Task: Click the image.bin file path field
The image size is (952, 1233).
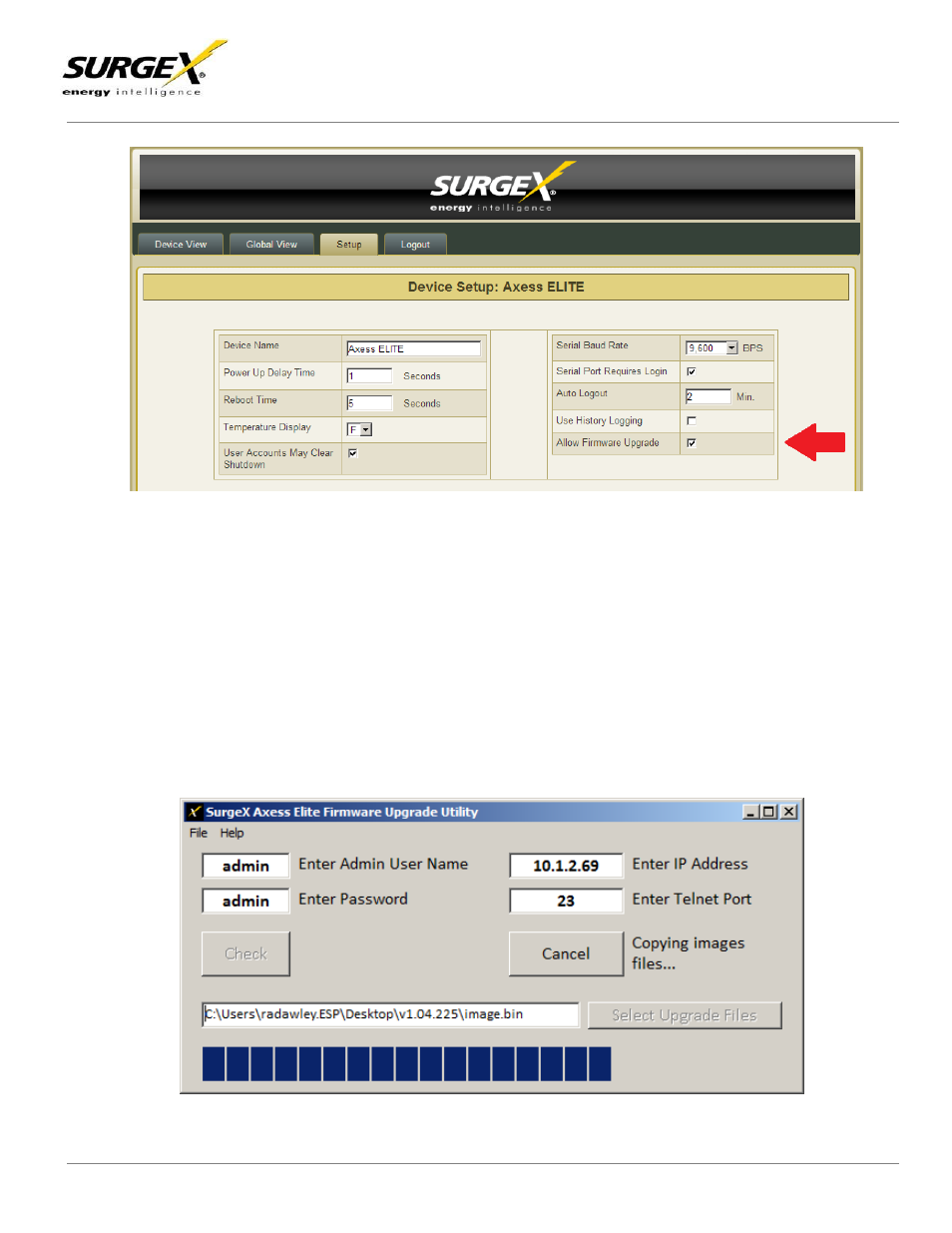Action: [x=390, y=1014]
